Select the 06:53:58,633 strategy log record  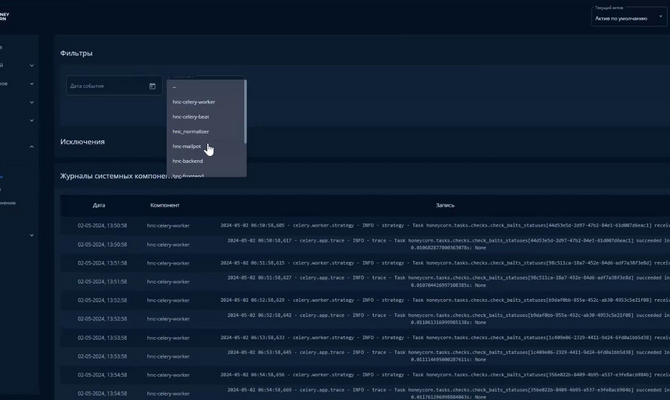[x=365, y=338]
